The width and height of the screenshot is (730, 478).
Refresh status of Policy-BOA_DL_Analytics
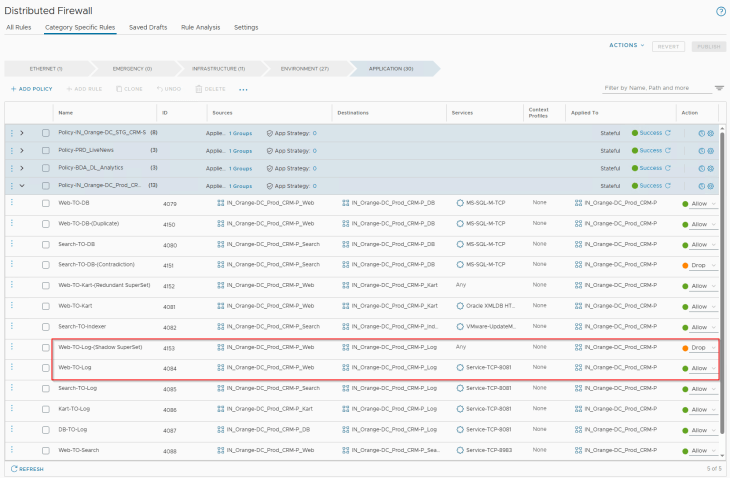(667, 168)
